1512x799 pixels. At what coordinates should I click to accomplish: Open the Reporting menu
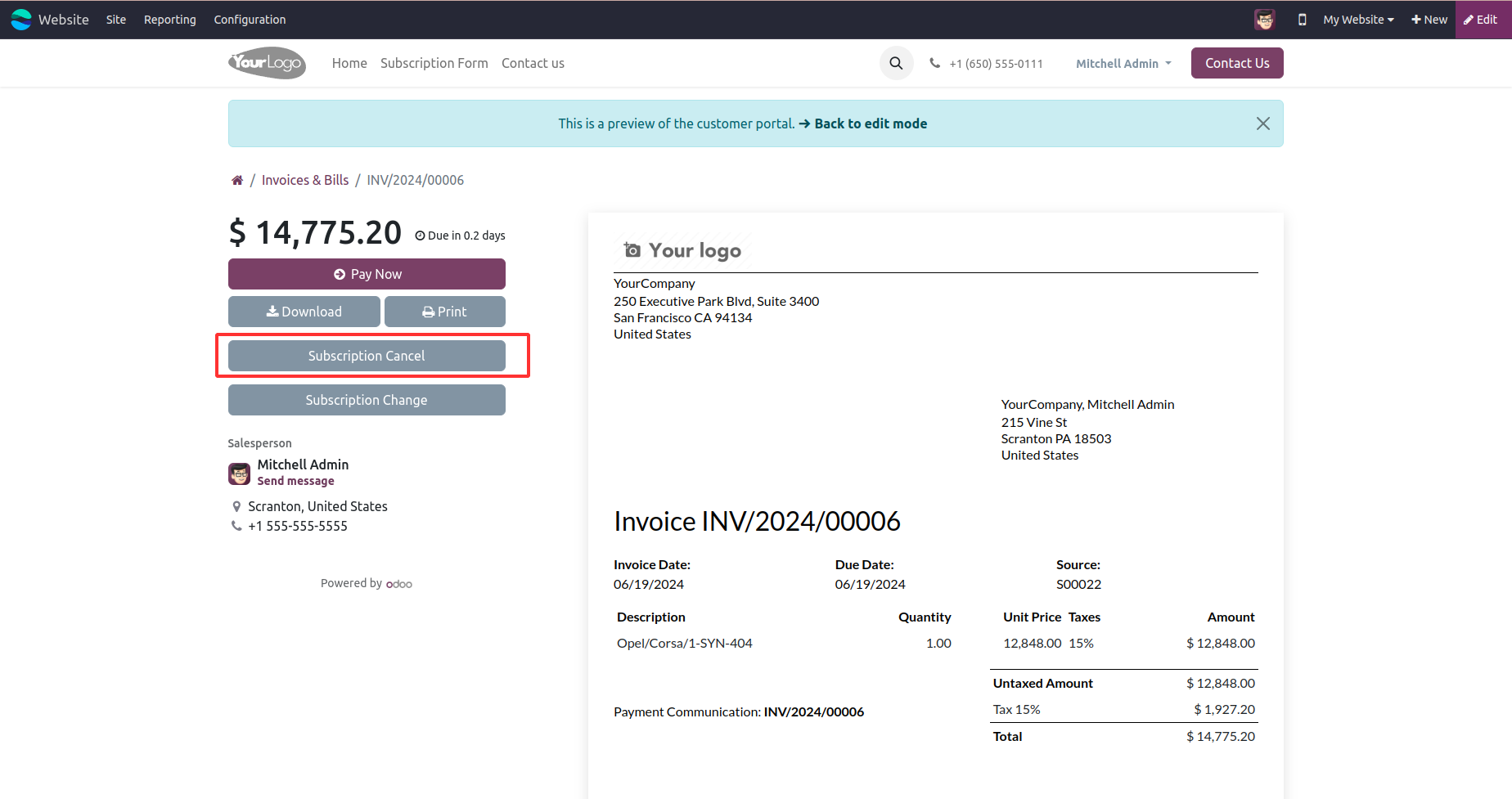click(x=170, y=20)
